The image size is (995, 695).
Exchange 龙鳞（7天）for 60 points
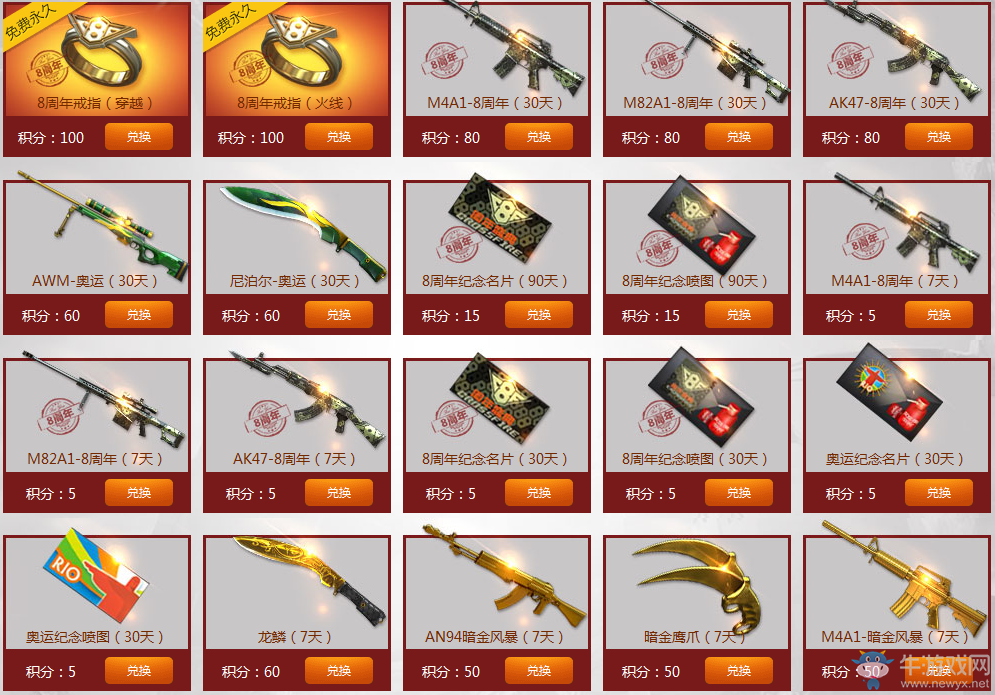[339, 671]
